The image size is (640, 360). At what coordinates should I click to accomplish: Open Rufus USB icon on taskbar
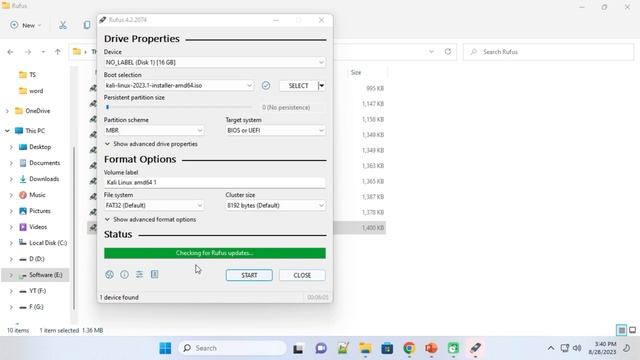point(475,348)
